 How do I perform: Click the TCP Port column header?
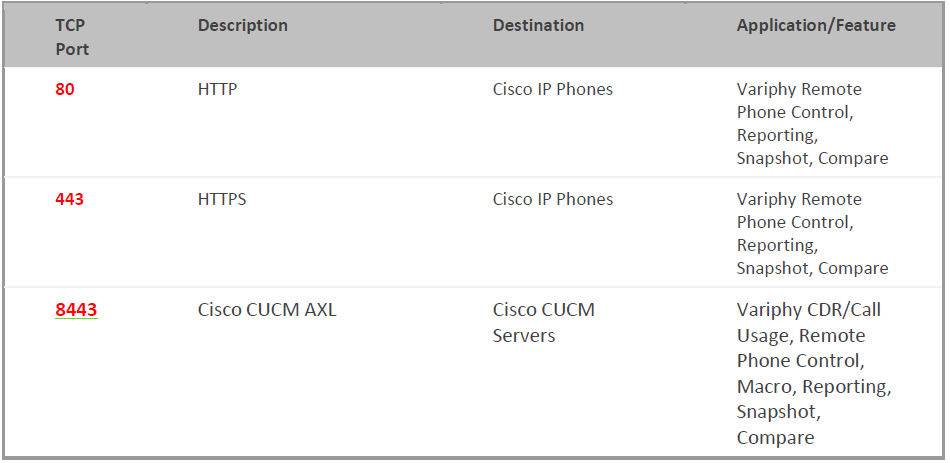pos(72,37)
